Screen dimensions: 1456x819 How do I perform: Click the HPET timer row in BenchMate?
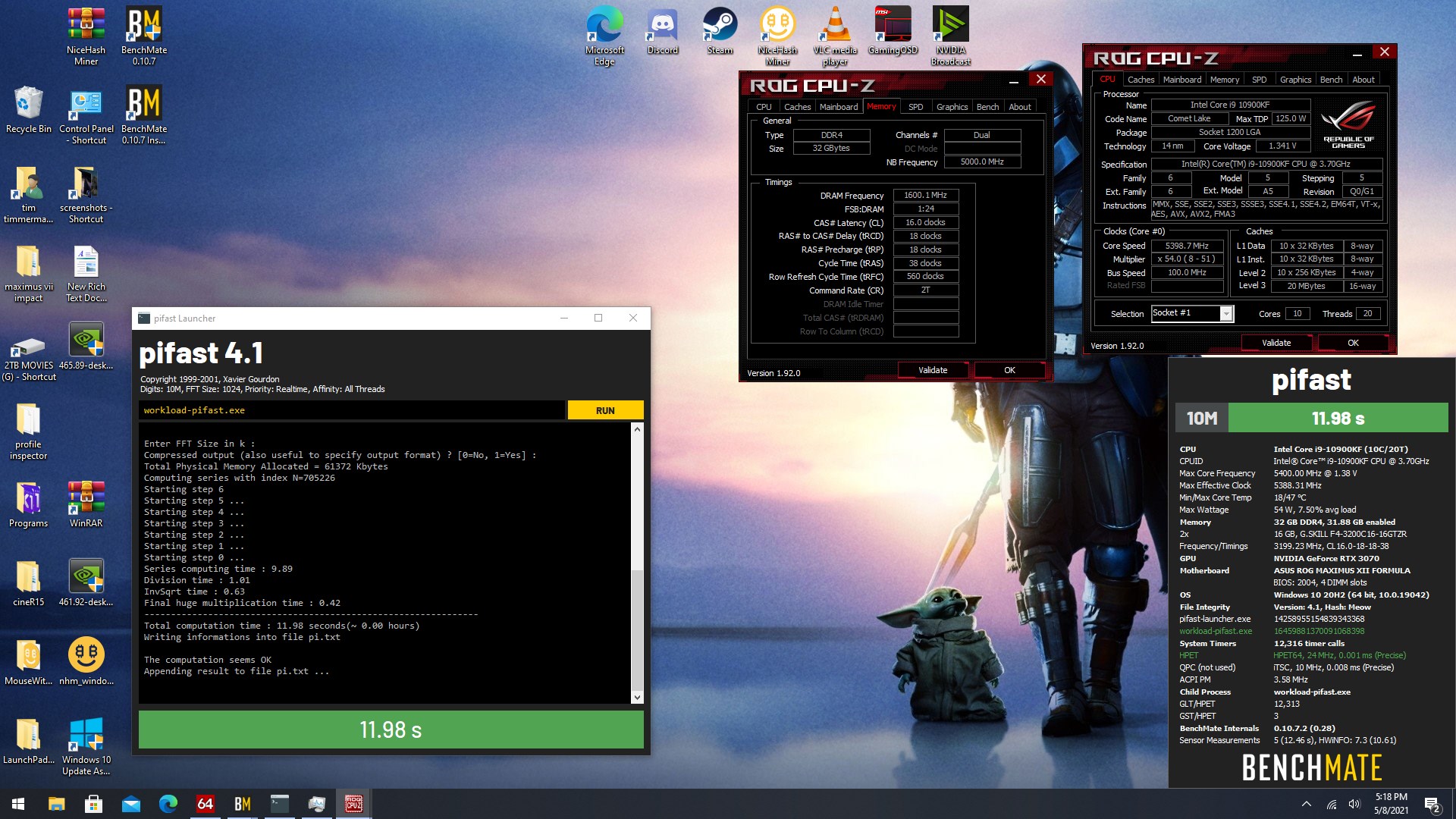tap(1292, 655)
